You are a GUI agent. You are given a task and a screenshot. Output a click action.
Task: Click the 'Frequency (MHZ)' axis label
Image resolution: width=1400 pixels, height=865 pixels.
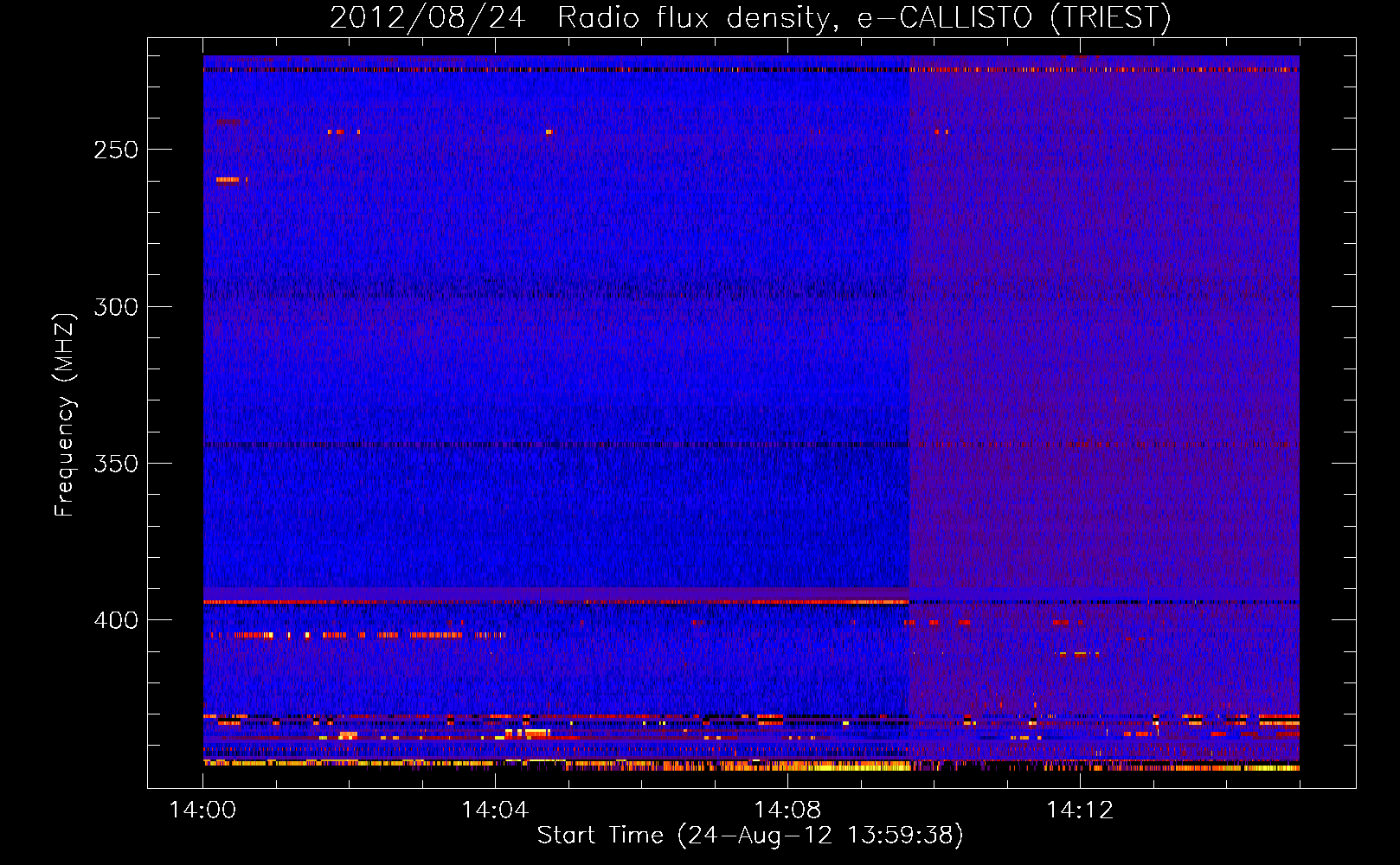tap(65, 414)
